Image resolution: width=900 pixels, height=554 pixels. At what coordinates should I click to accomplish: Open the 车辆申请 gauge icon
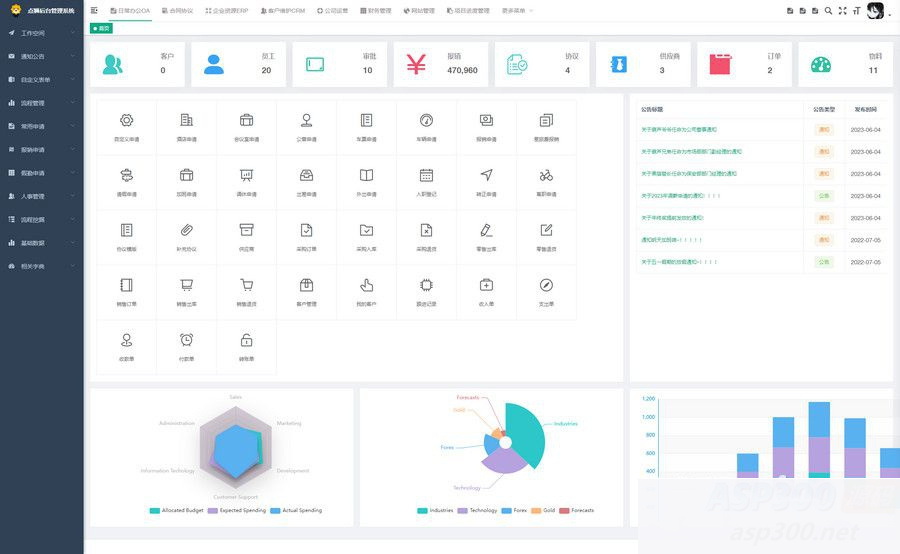pos(426,120)
